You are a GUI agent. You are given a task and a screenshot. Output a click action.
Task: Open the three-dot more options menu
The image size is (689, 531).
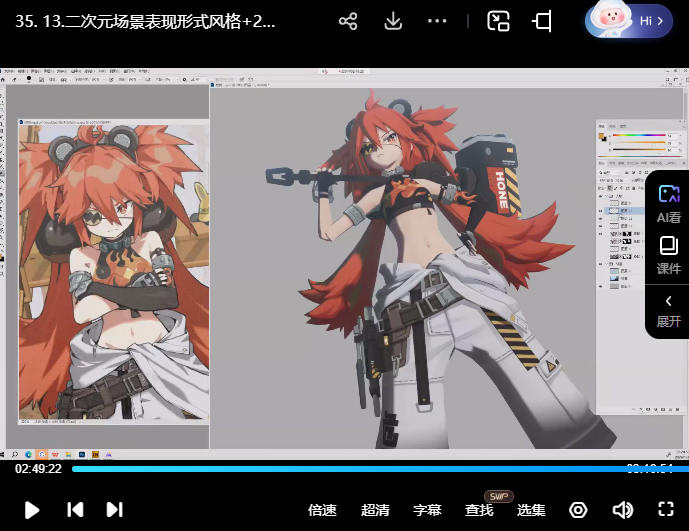point(437,21)
